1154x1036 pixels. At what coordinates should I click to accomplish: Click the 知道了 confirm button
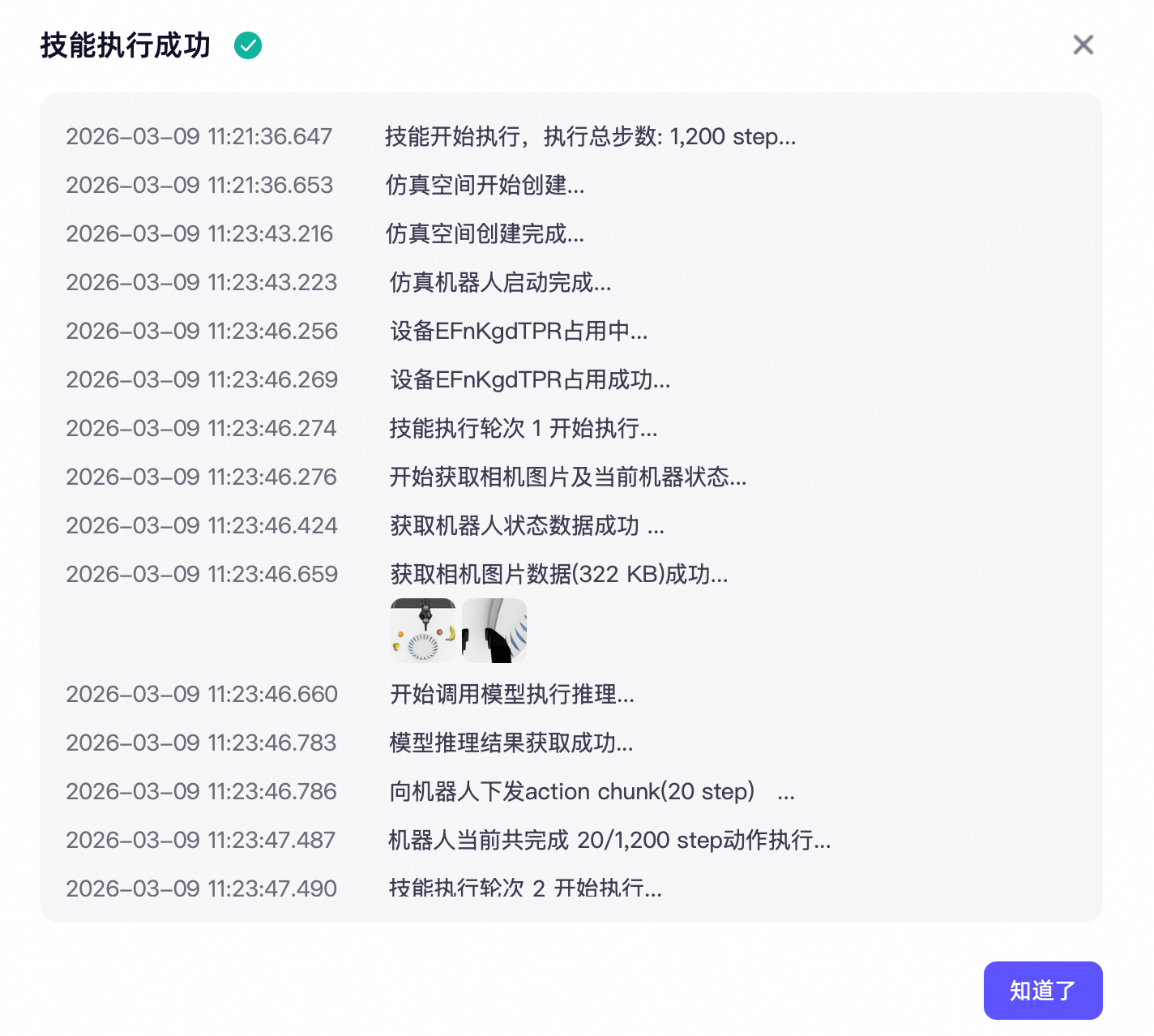pos(1043,990)
